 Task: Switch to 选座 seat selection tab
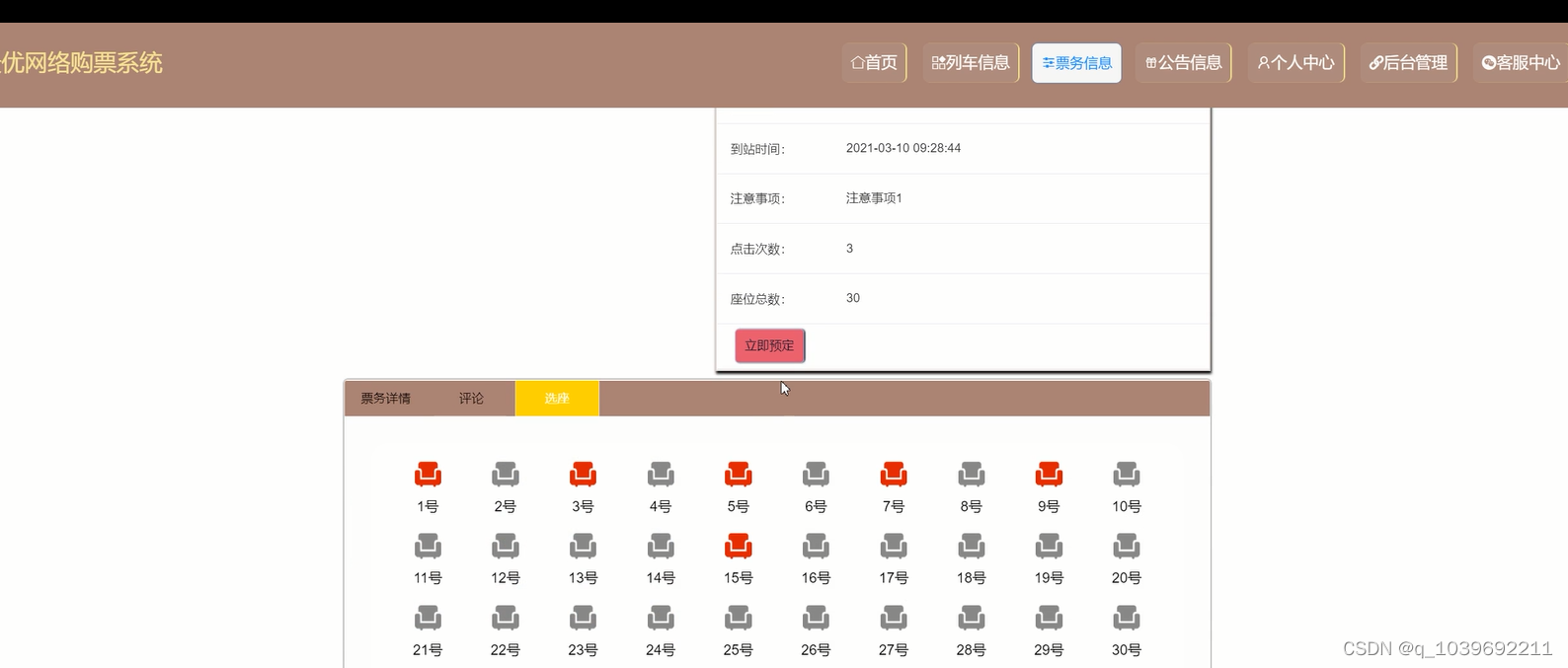[x=557, y=399]
